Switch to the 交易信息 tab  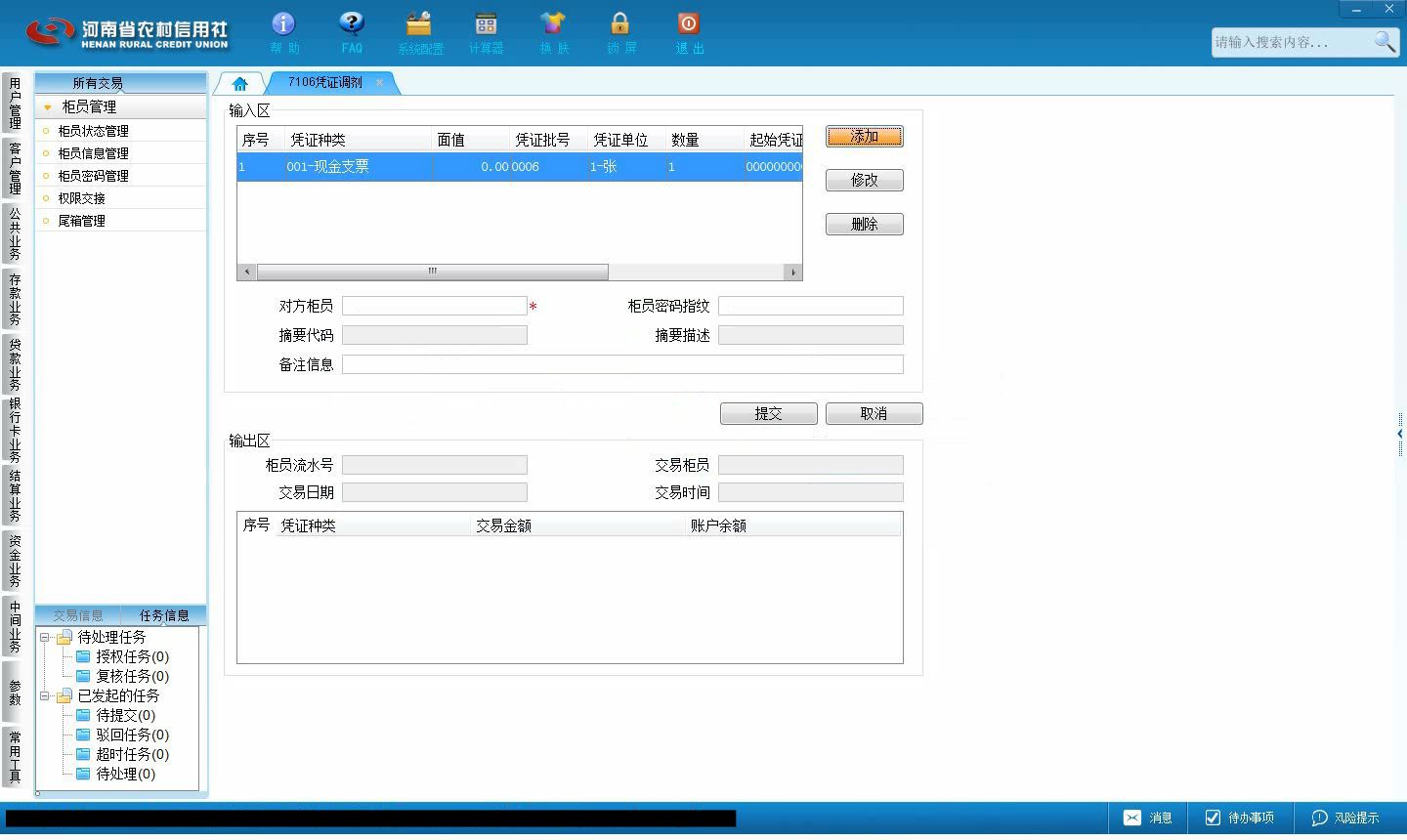pos(78,615)
